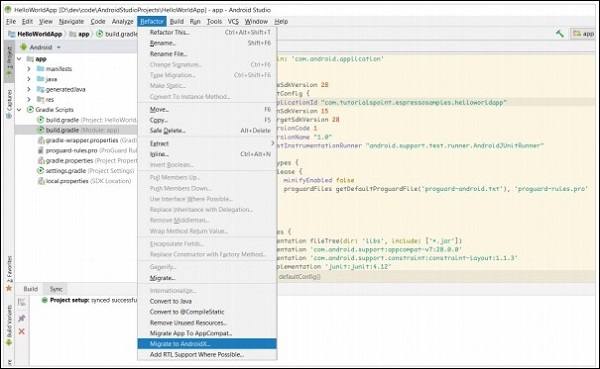The image size is (600, 369).
Task: Choose Copy... from Refactor menu
Action: coord(207,120)
